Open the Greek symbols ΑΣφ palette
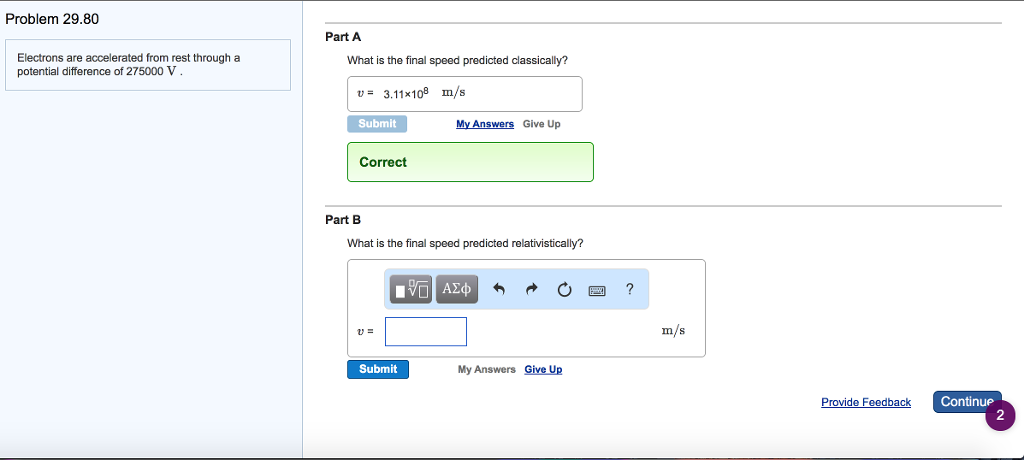 pyautogui.click(x=457, y=290)
